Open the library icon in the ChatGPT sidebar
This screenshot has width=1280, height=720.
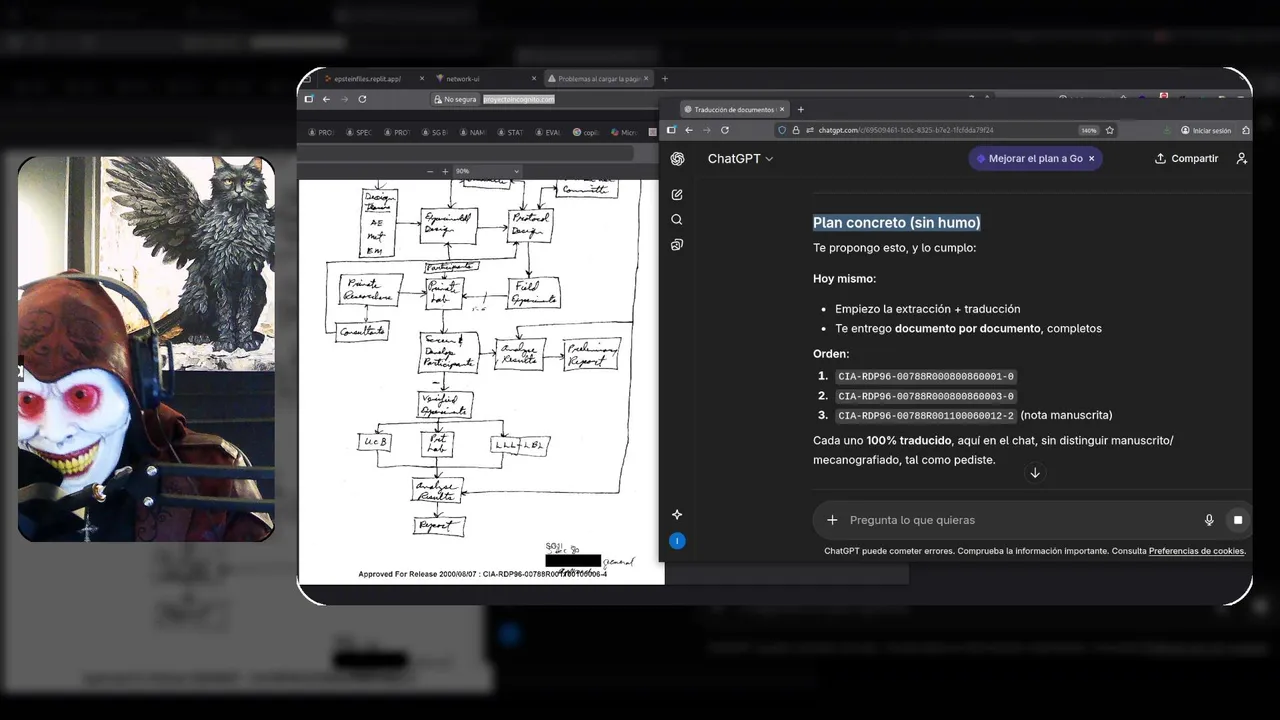tap(677, 245)
